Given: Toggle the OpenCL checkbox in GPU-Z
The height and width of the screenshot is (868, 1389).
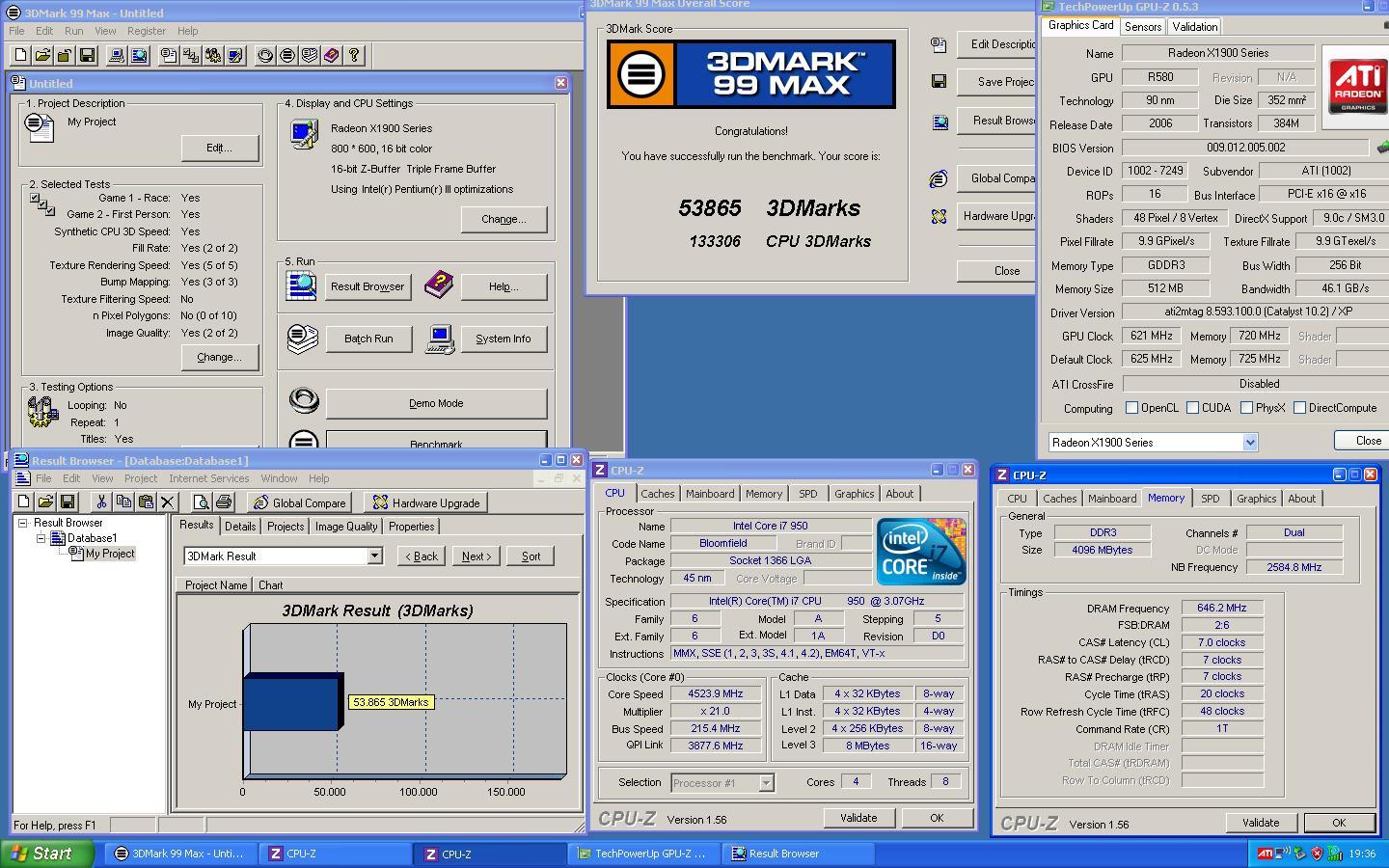Looking at the screenshot, I should pyautogui.click(x=1131, y=408).
